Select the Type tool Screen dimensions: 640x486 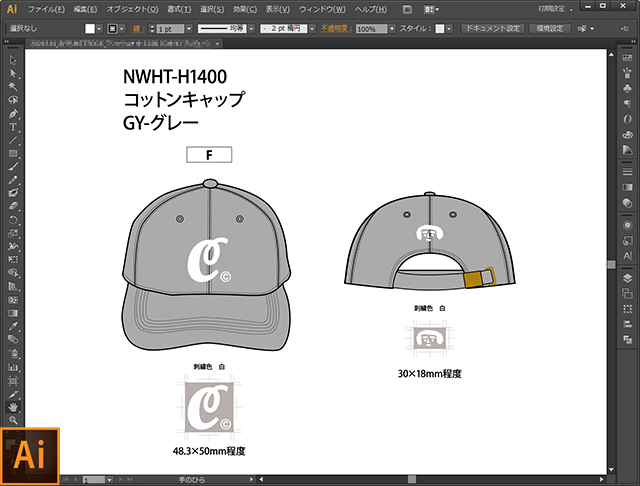(13, 127)
